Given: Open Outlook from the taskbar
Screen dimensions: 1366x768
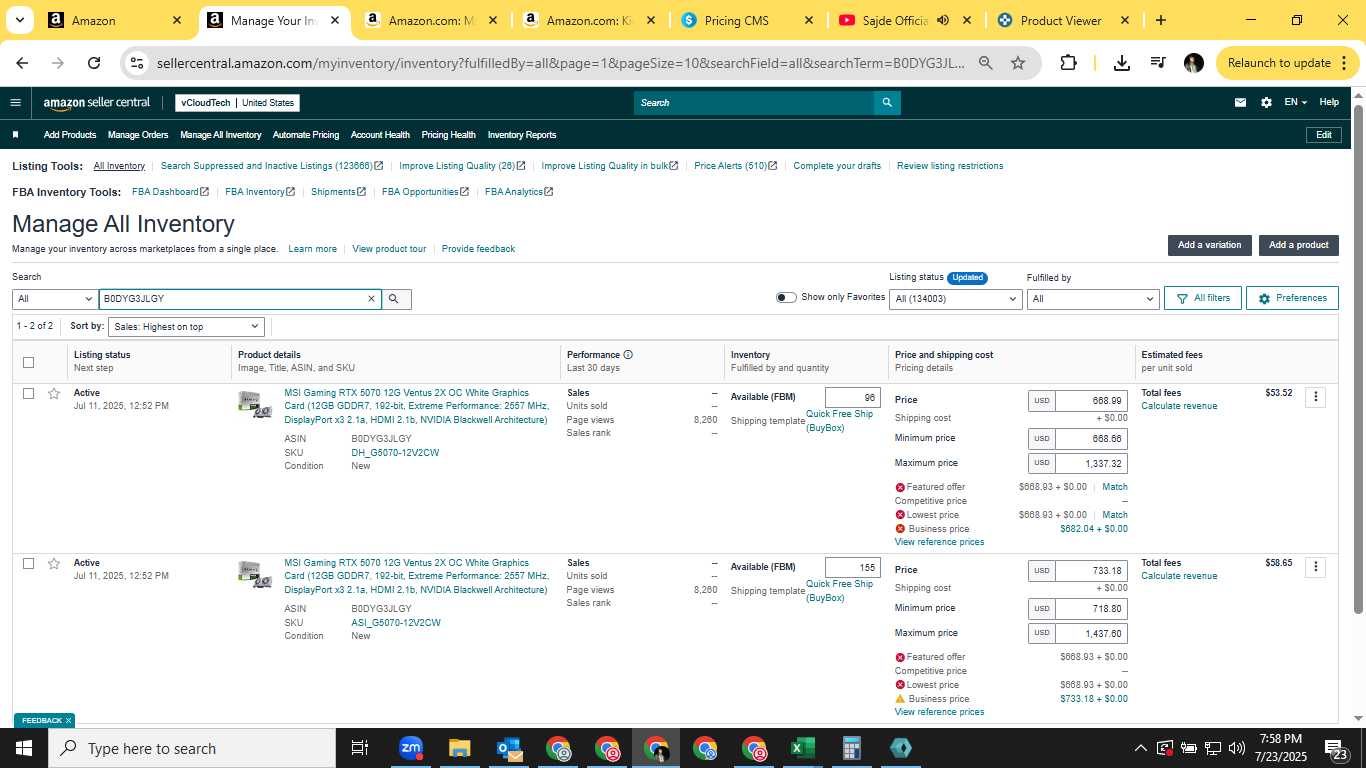Looking at the screenshot, I should point(509,748).
